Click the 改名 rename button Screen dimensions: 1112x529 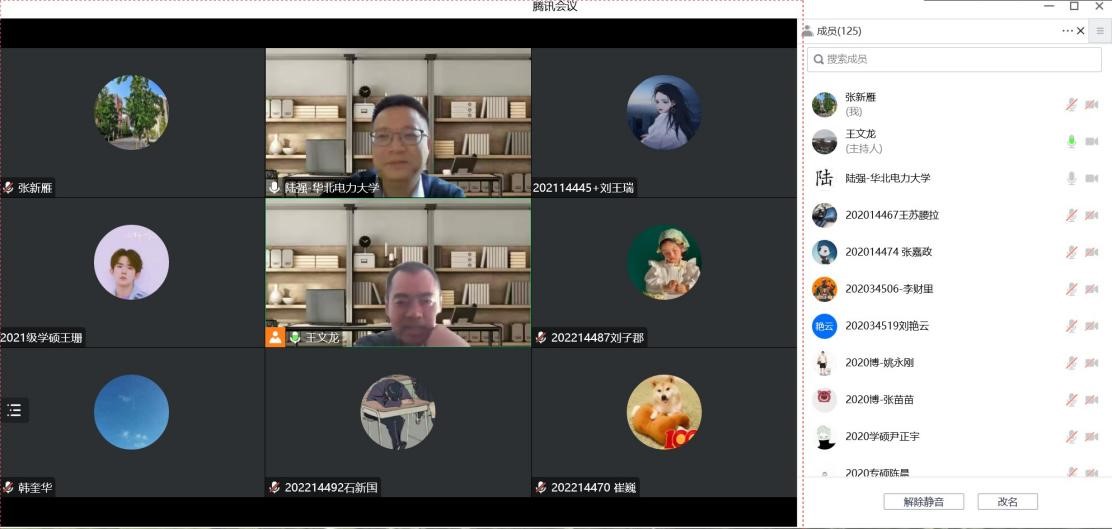pyautogui.click(x=1007, y=501)
